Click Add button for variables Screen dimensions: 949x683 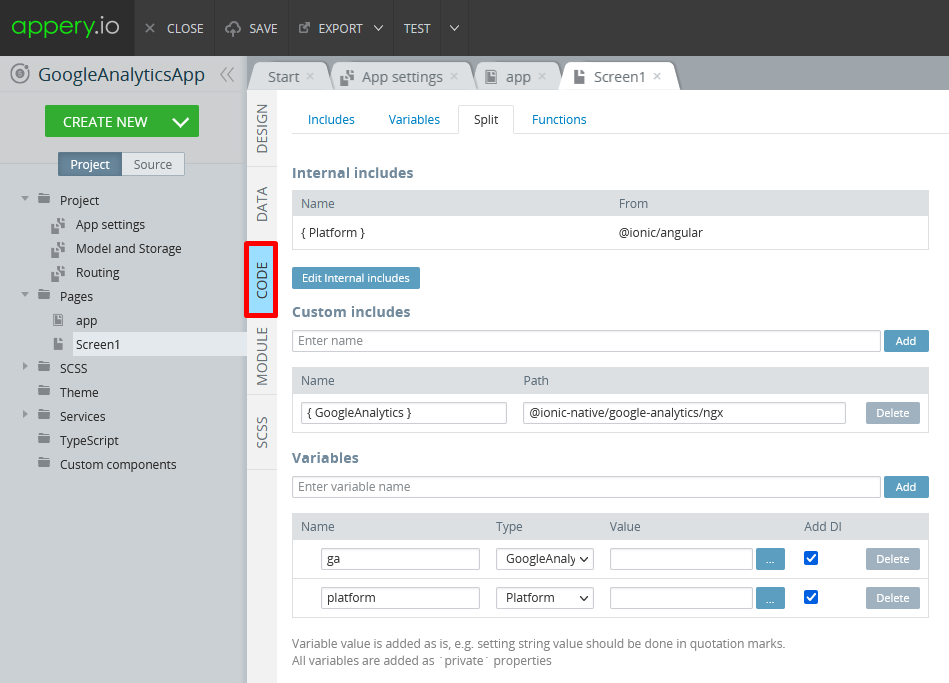coord(906,487)
